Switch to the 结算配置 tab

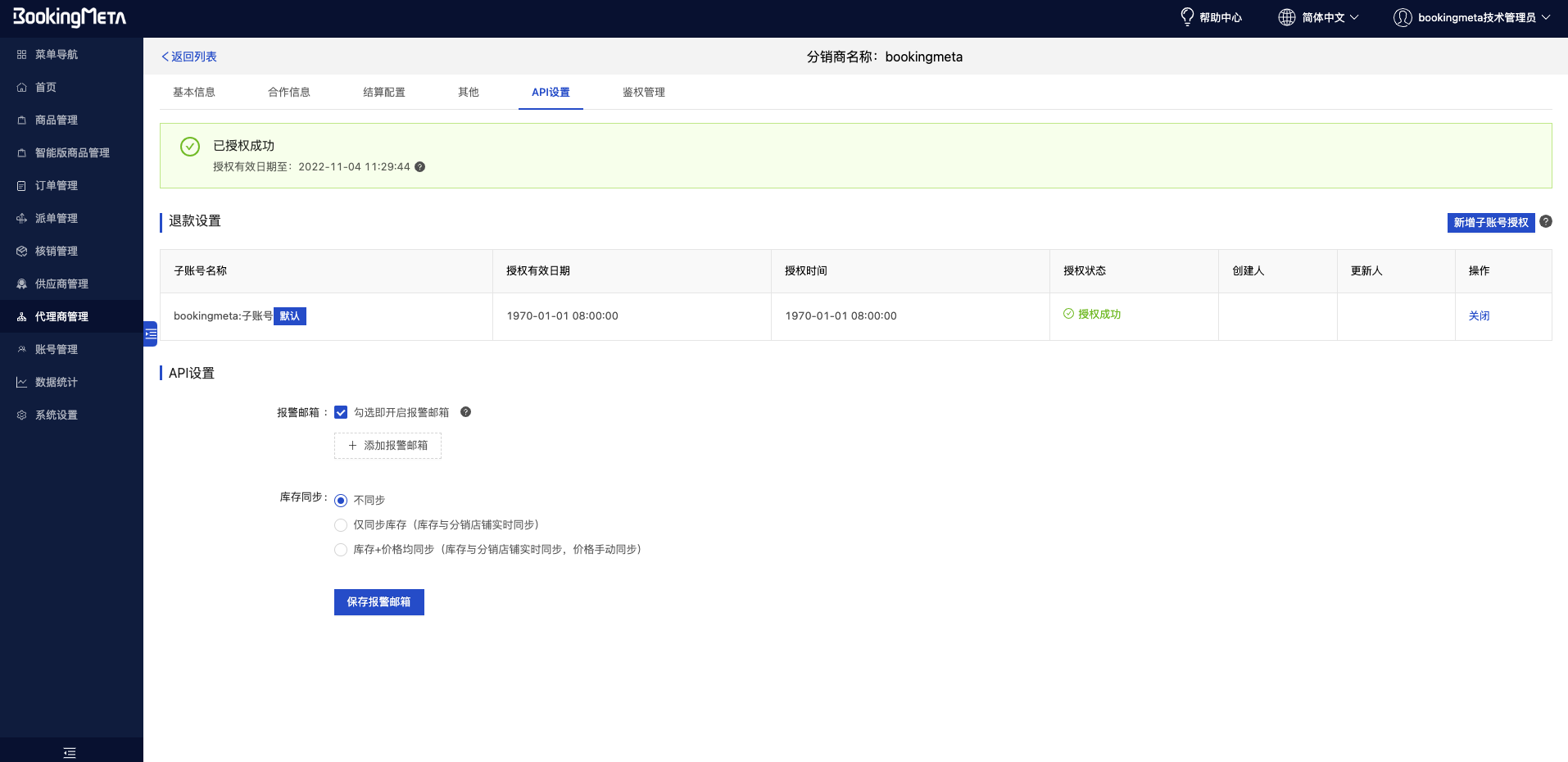pos(383,93)
